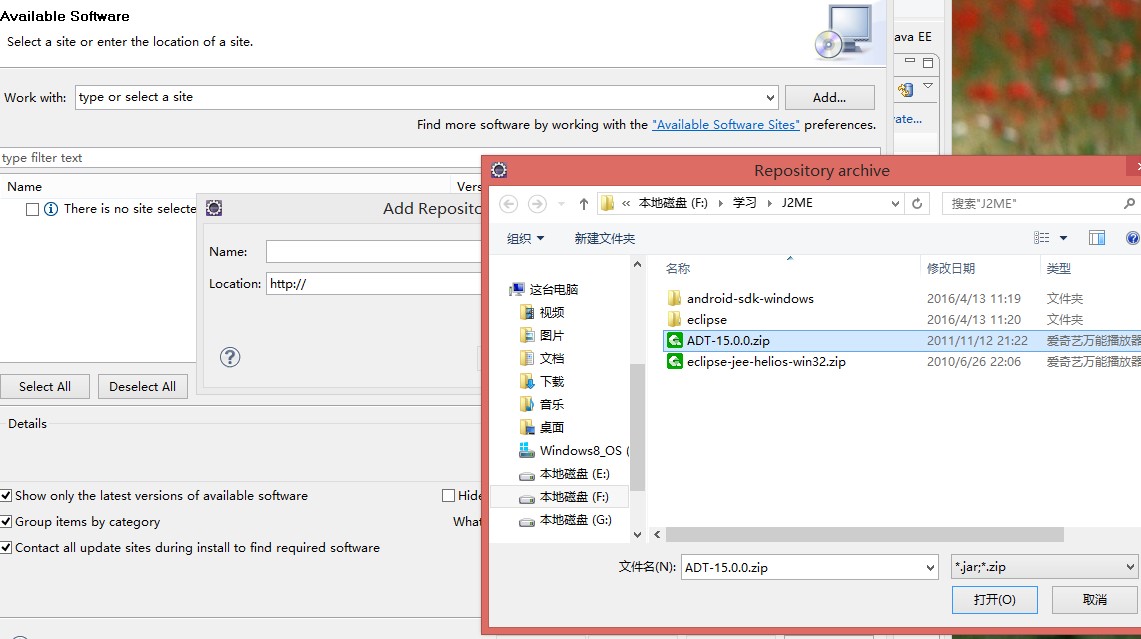The height and width of the screenshot is (639, 1141).
Task: Toggle Contact all update sites checkbox
Action: coord(7,548)
